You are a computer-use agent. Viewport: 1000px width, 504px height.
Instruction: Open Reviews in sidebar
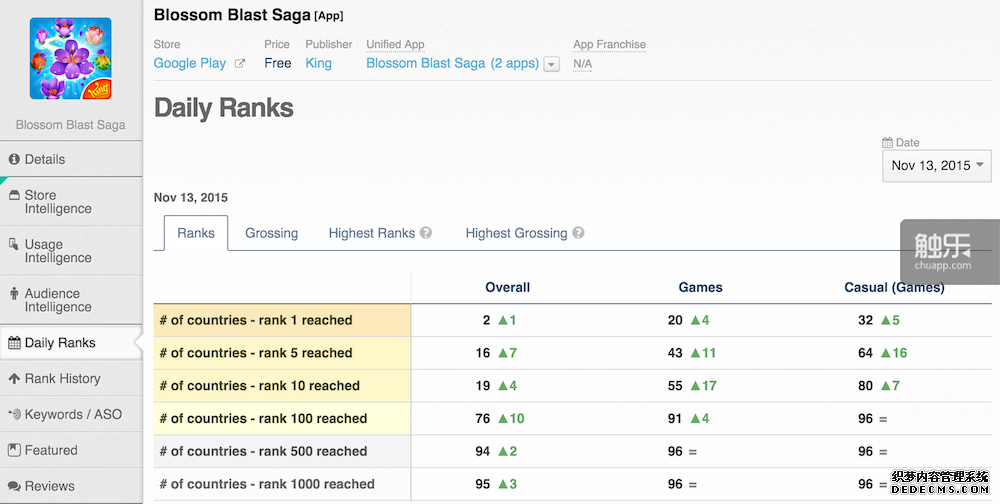pyautogui.click(x=71, y=485)
